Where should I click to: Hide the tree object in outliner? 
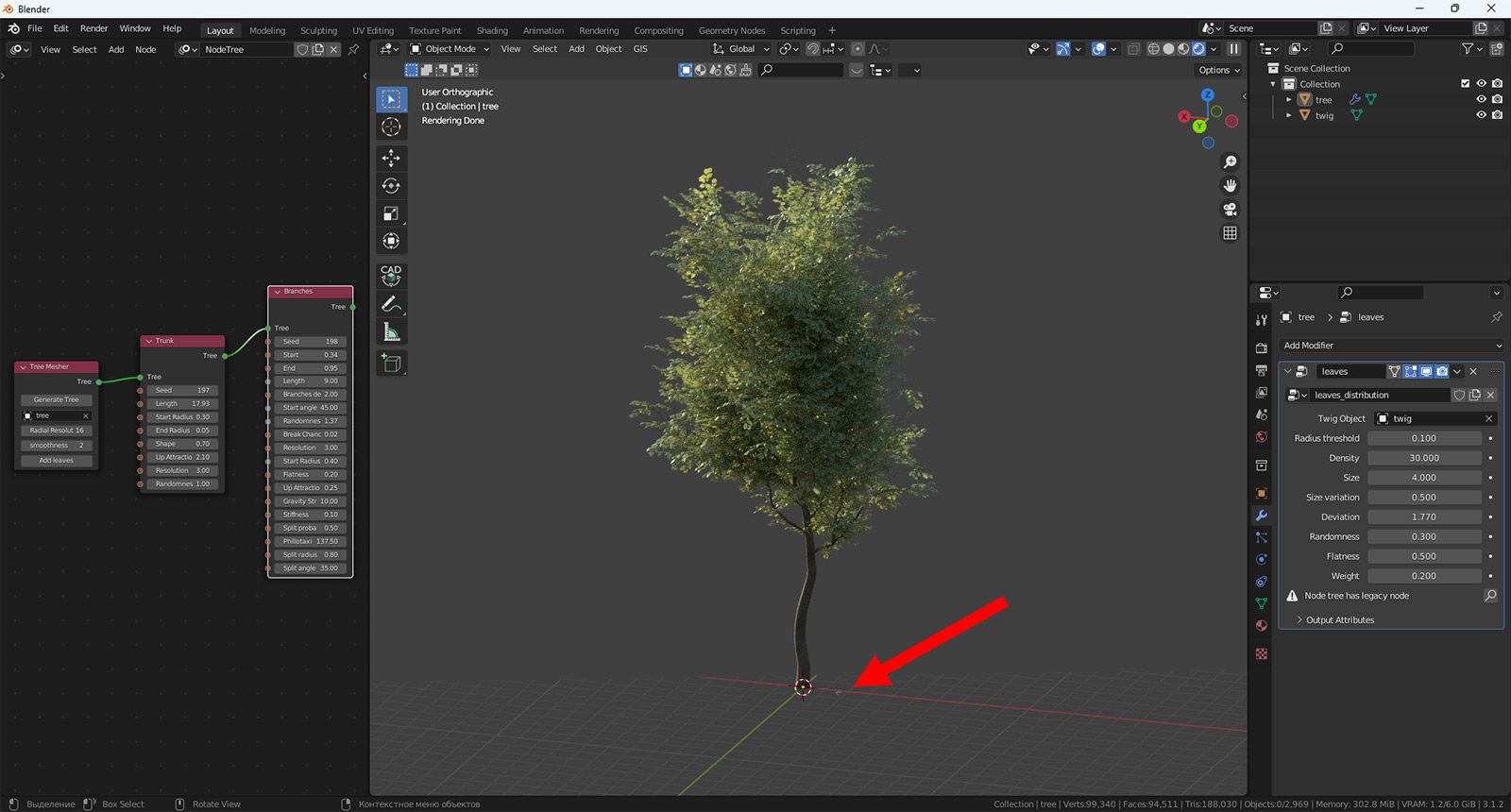coord(1481,99)
